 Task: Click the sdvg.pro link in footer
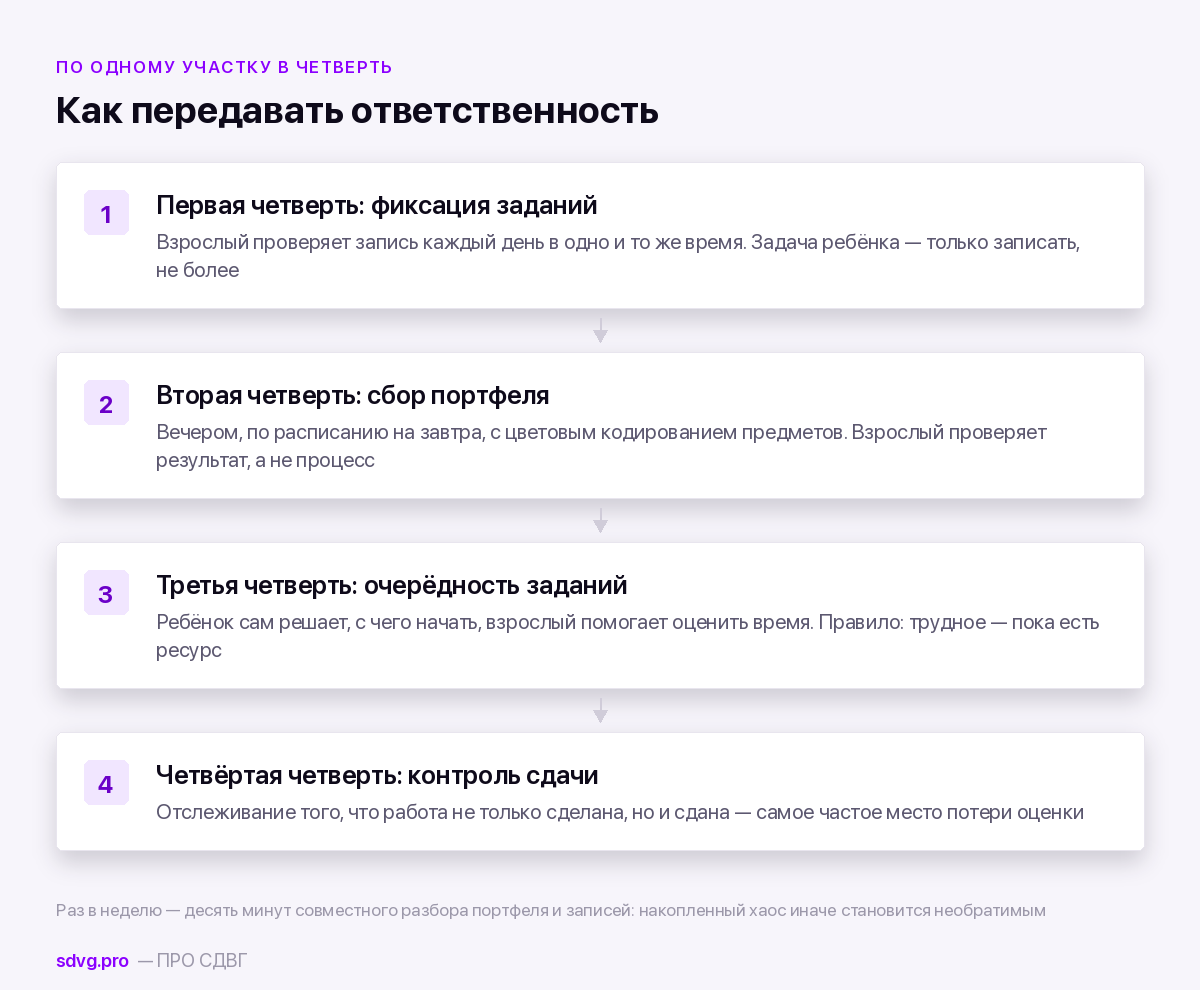tap(92, 961)
